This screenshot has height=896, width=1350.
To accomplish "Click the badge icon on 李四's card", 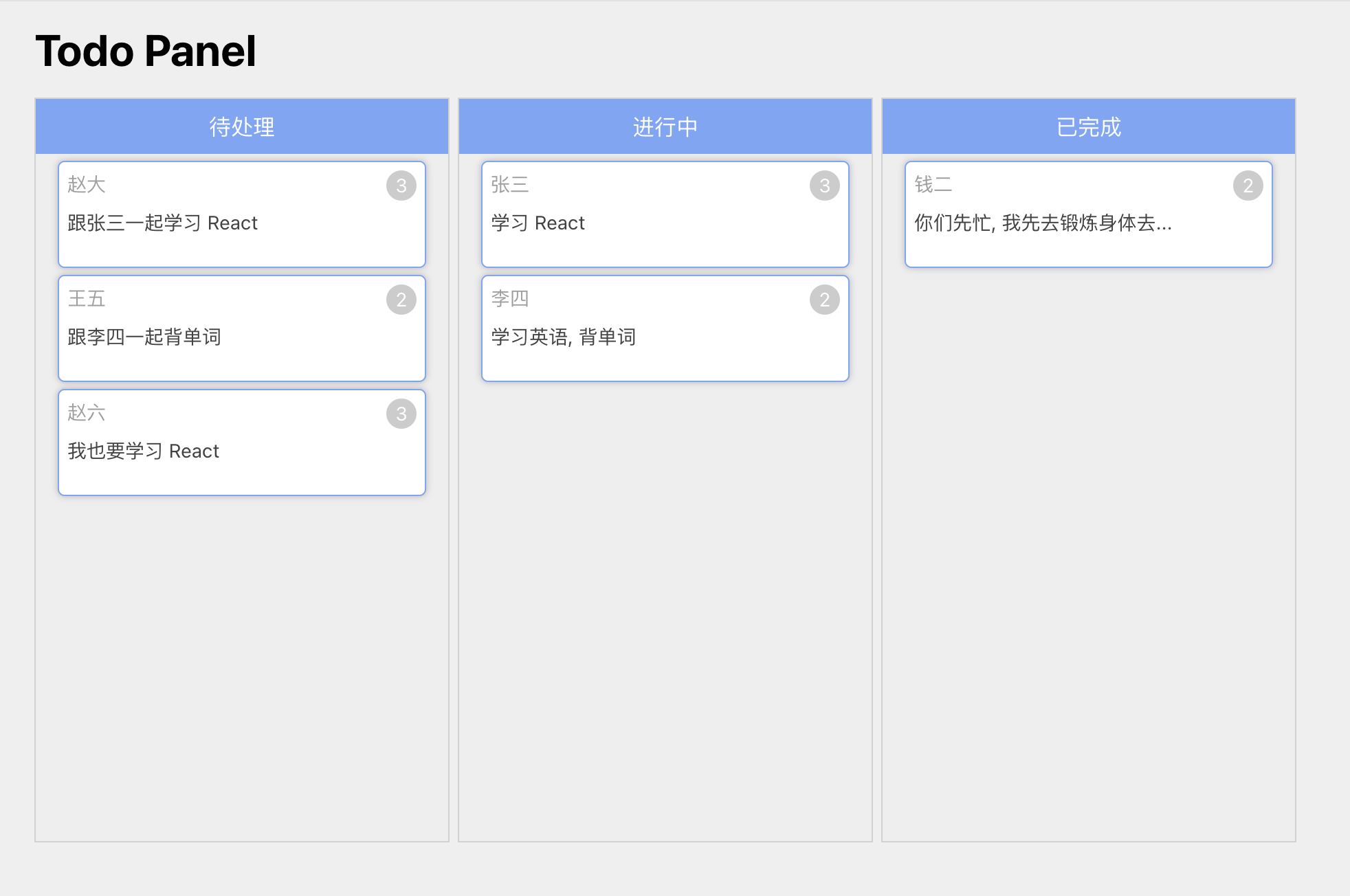I will tap(825, 297).
